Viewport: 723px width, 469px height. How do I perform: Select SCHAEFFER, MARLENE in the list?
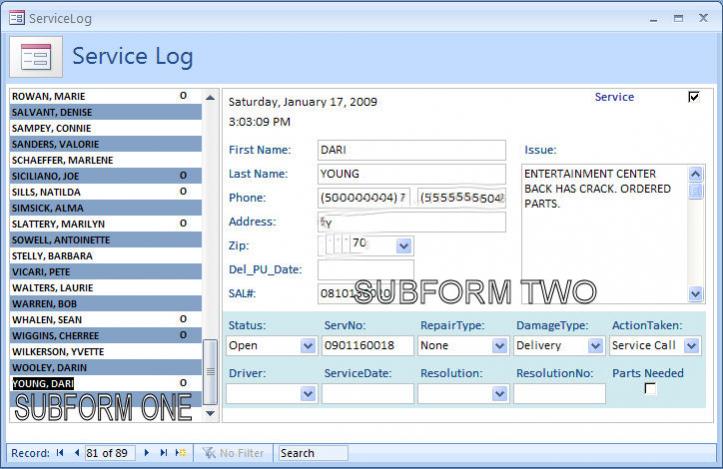click(106, 160)
